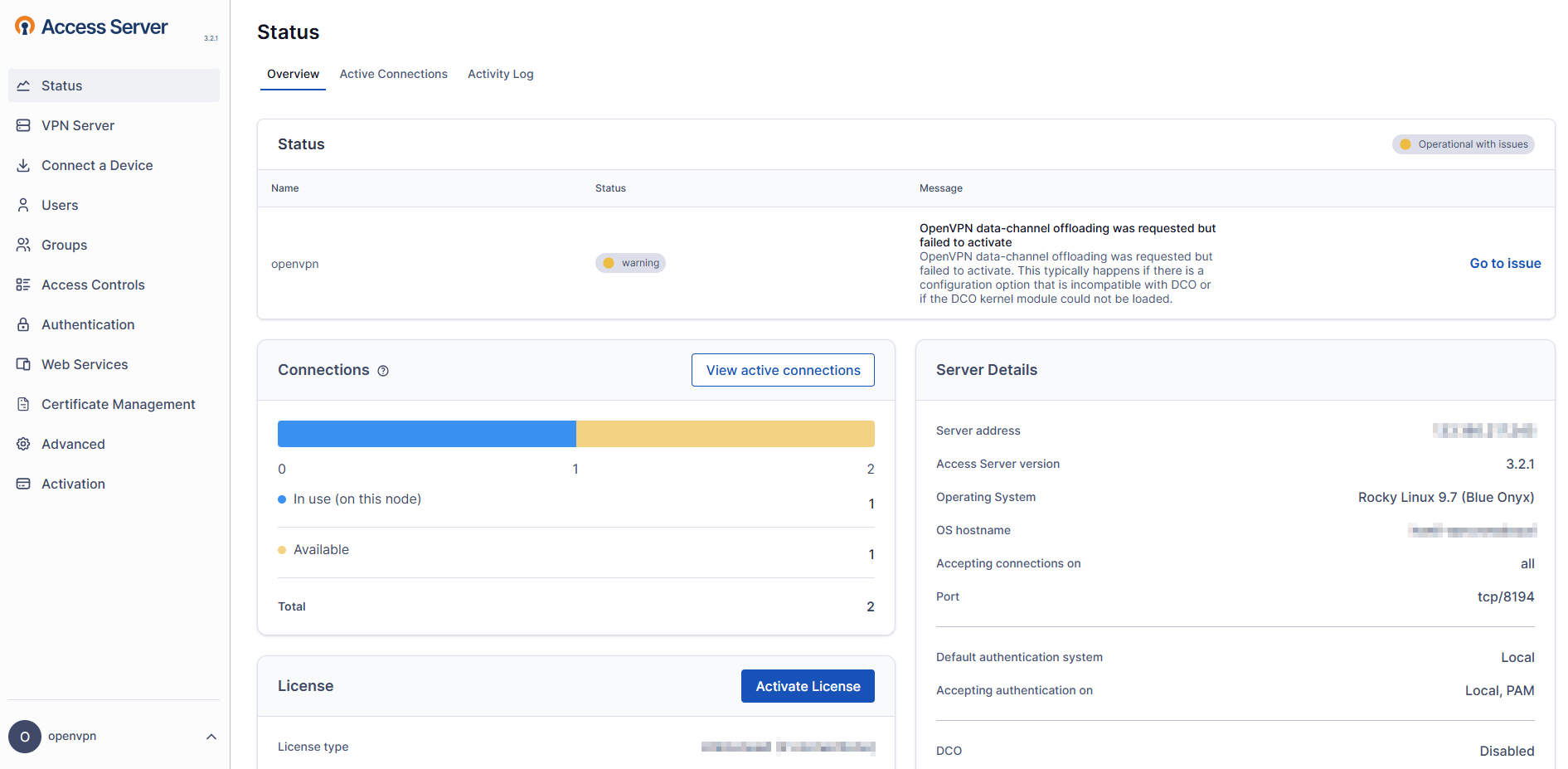Open the Access Controls menu item
Screen dimensions: 1568x769
pyautogui.click(x=114, y=285)
